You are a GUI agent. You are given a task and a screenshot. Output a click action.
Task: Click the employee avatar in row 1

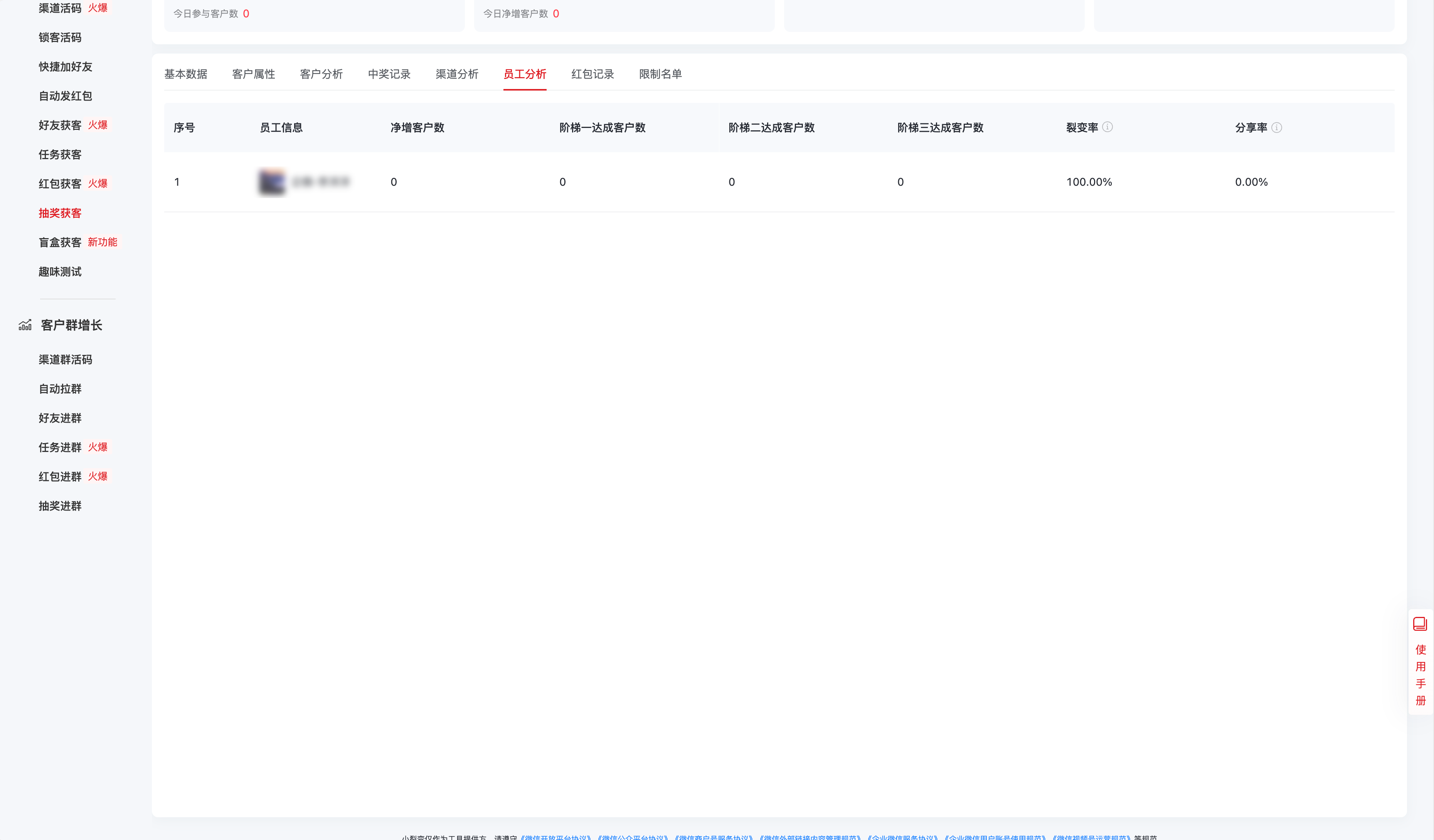[271, 183]
